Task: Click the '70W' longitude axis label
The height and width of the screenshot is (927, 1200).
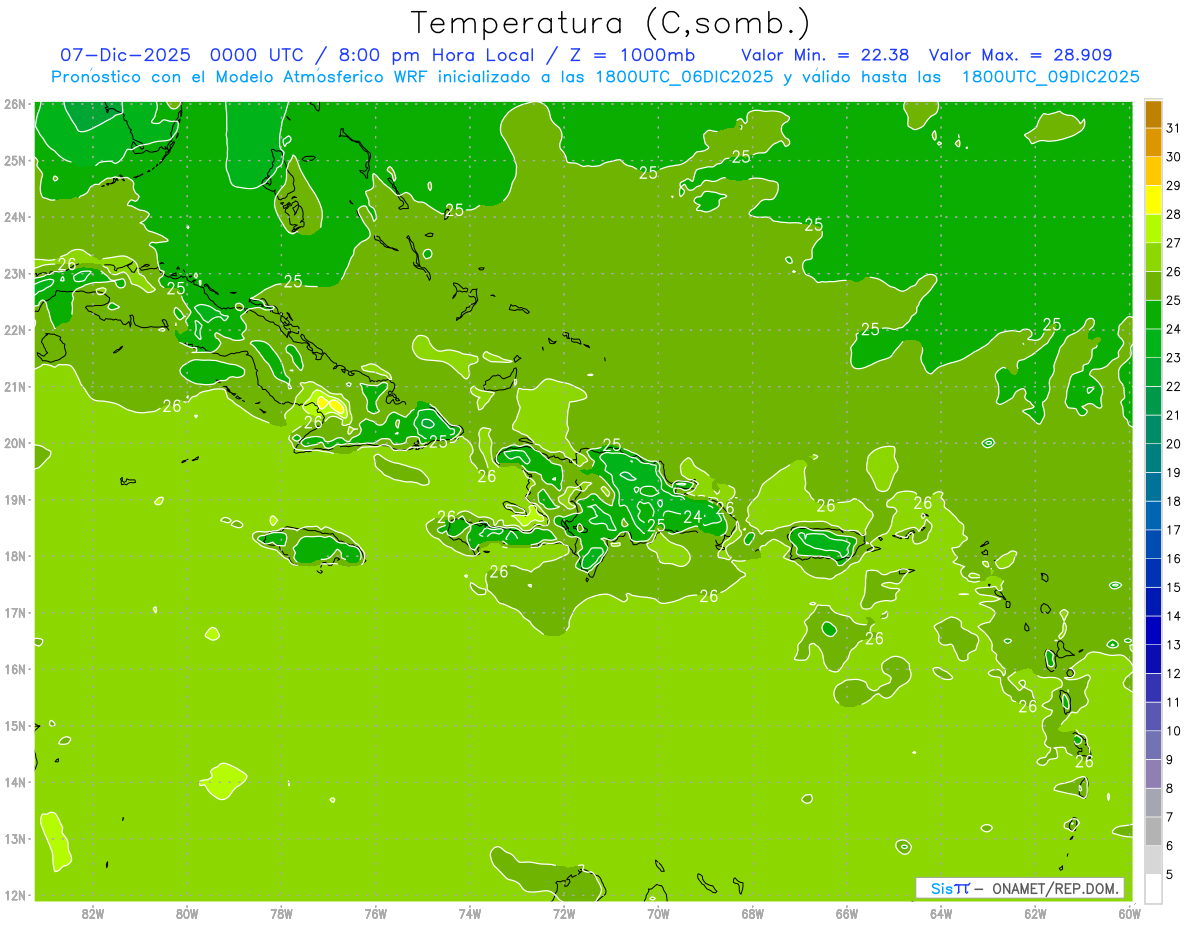Action: [658, 913]
